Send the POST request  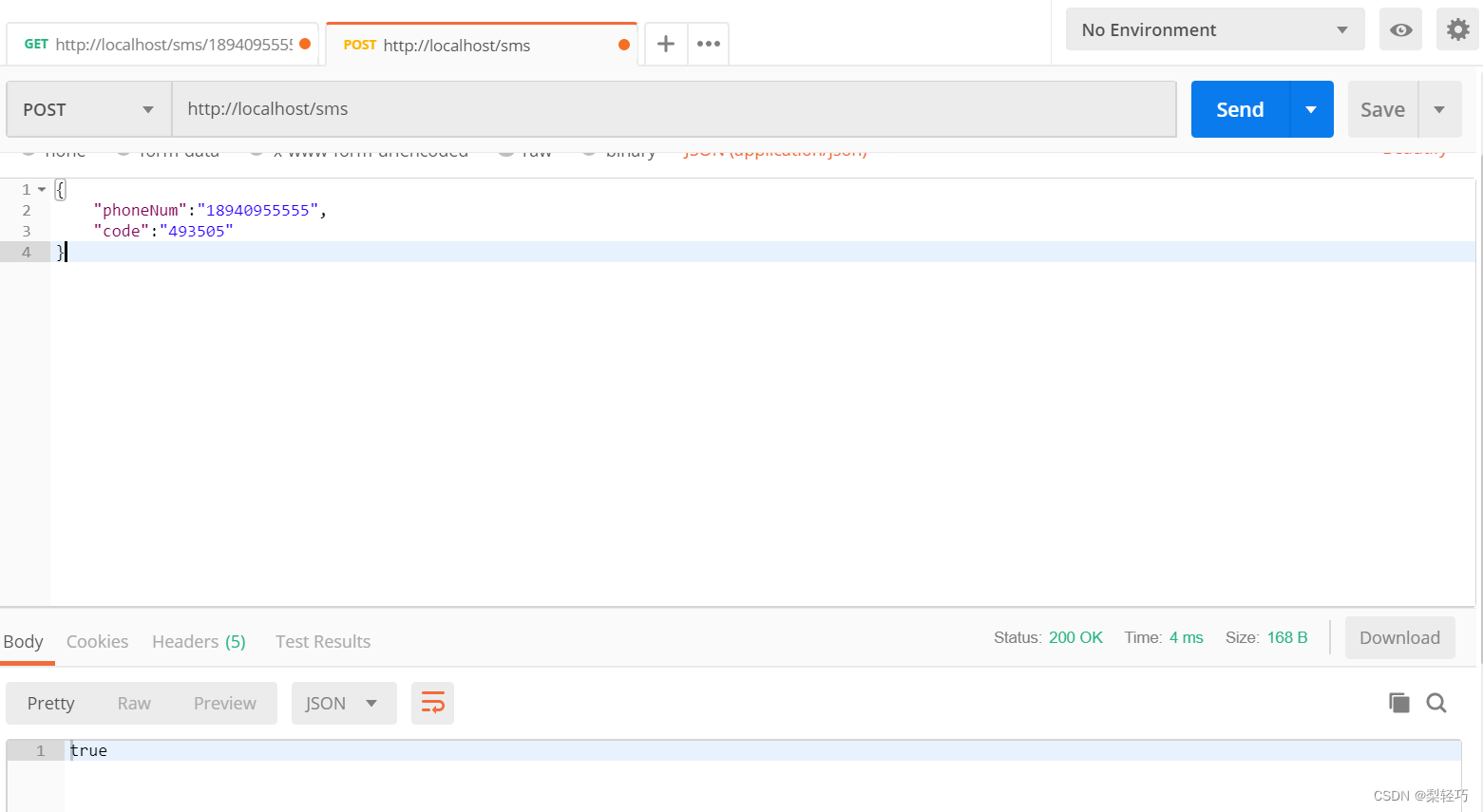[1239, 108]
